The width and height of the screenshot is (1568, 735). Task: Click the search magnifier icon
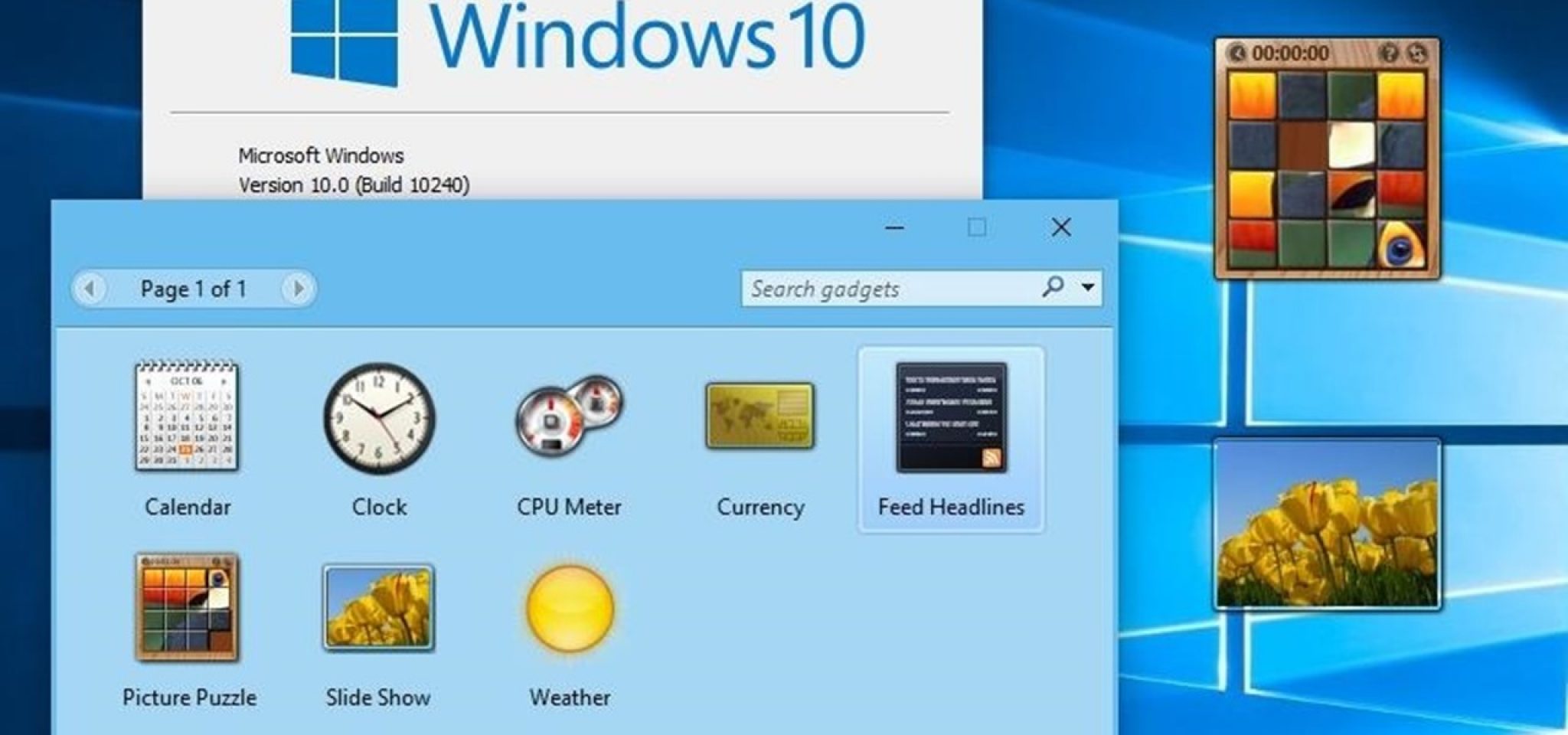(x=1053, y=287)
